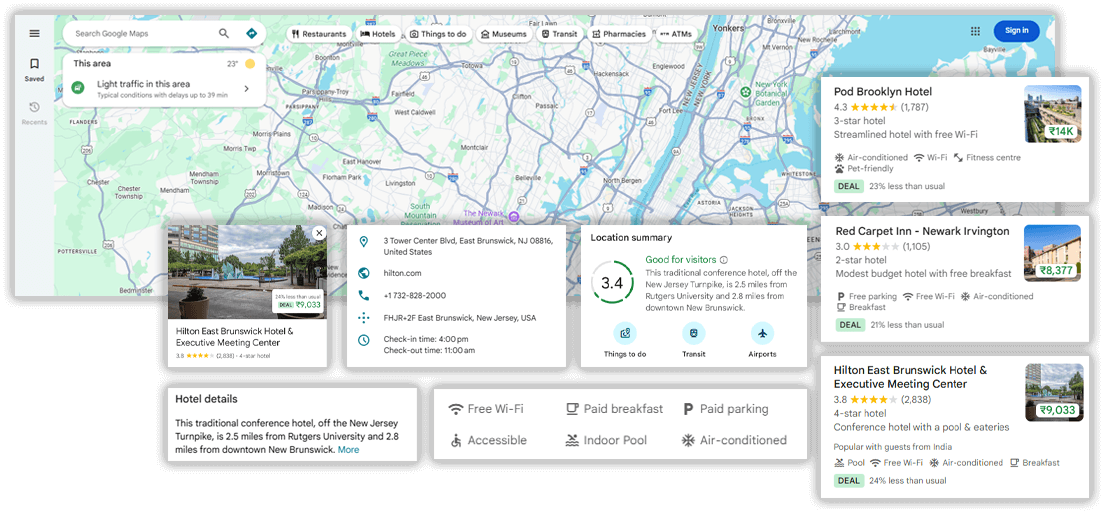The image size is (1110, 518).
Task: Click the blue directions icon
Action: pyautogui.click(x=251, y=33)
